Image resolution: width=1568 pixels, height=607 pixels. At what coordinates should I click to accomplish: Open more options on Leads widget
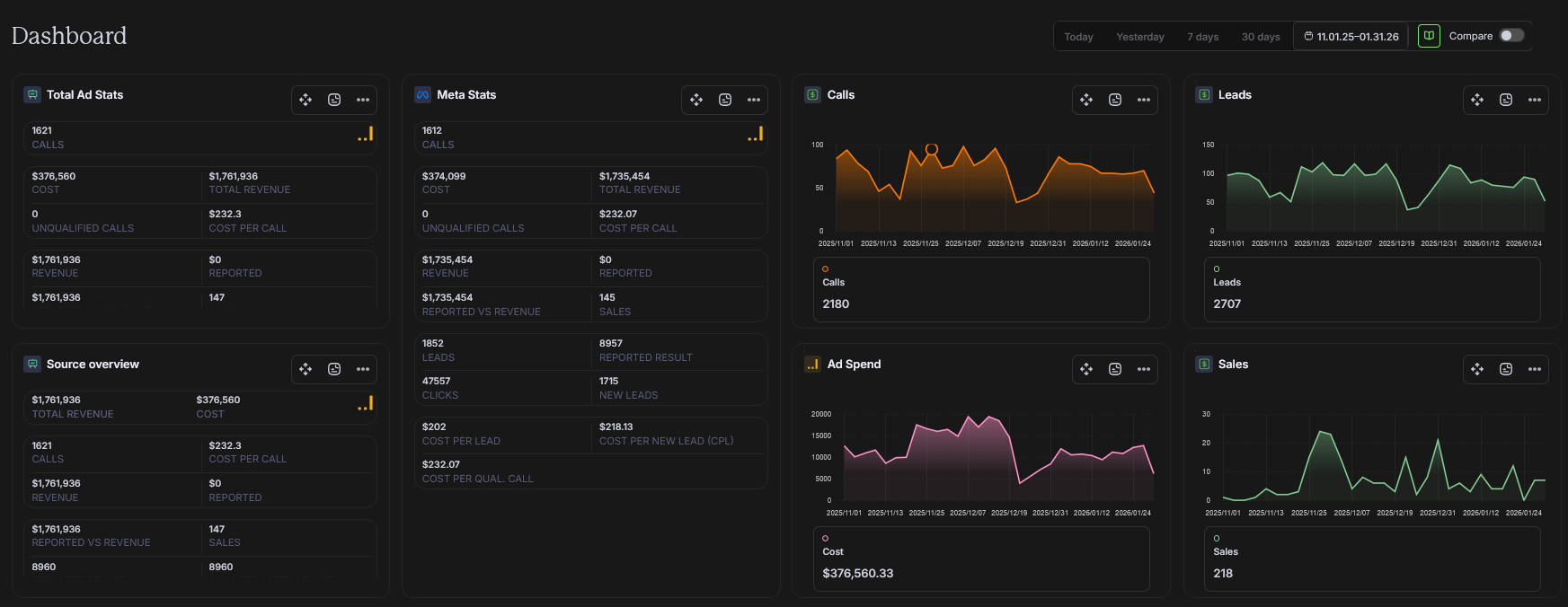coord(1535,100)
